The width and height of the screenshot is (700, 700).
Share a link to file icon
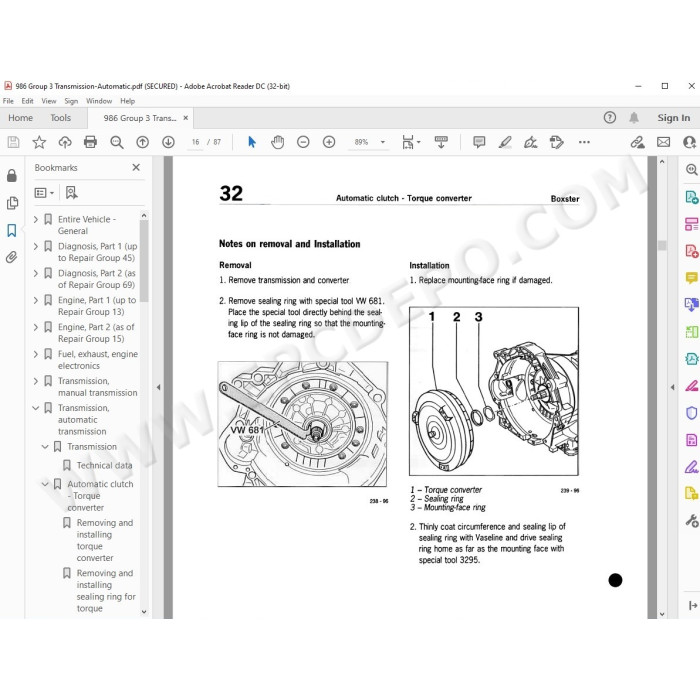[638, 142]
